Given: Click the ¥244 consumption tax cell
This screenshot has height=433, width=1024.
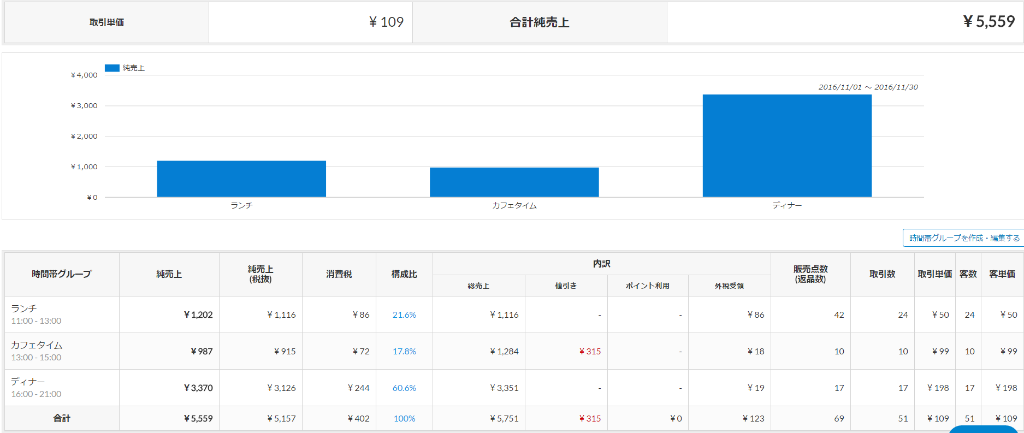Looking at the screenshot, I should pos(359,388).
